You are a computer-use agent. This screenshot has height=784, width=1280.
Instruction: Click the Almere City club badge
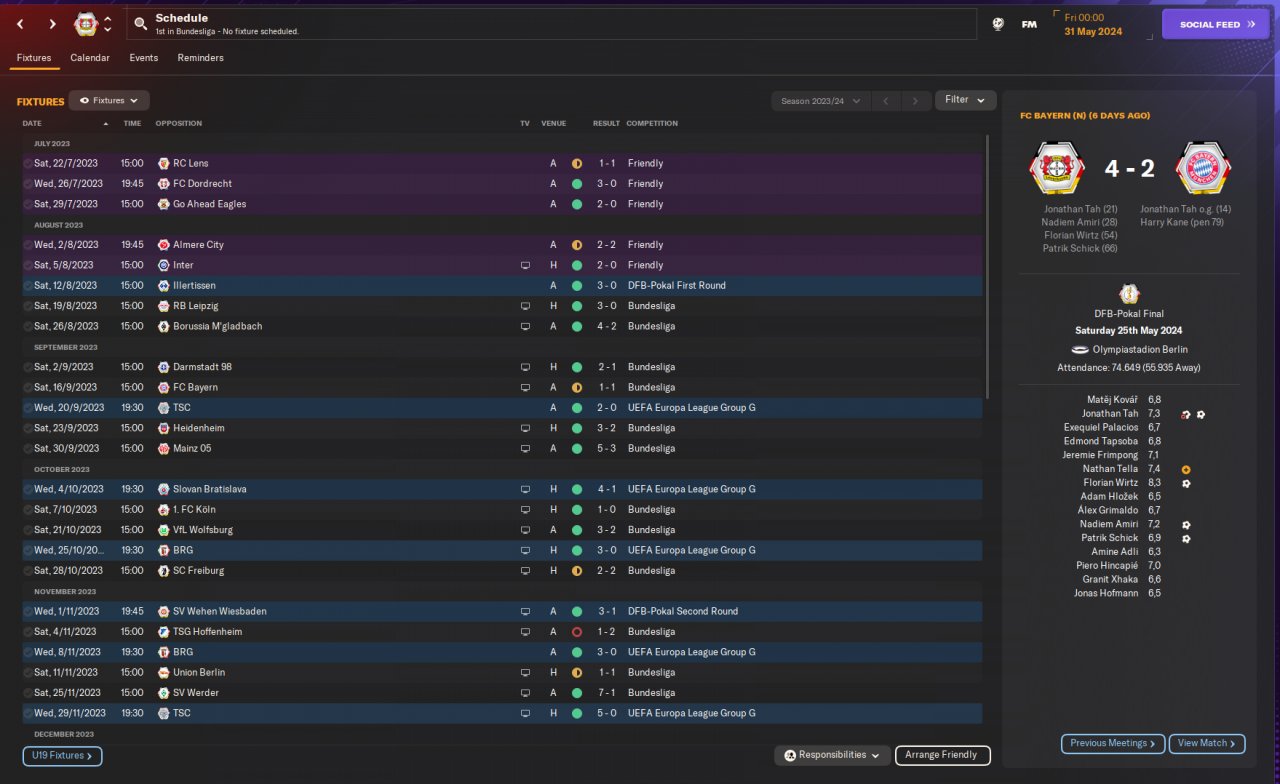[164, 245]
